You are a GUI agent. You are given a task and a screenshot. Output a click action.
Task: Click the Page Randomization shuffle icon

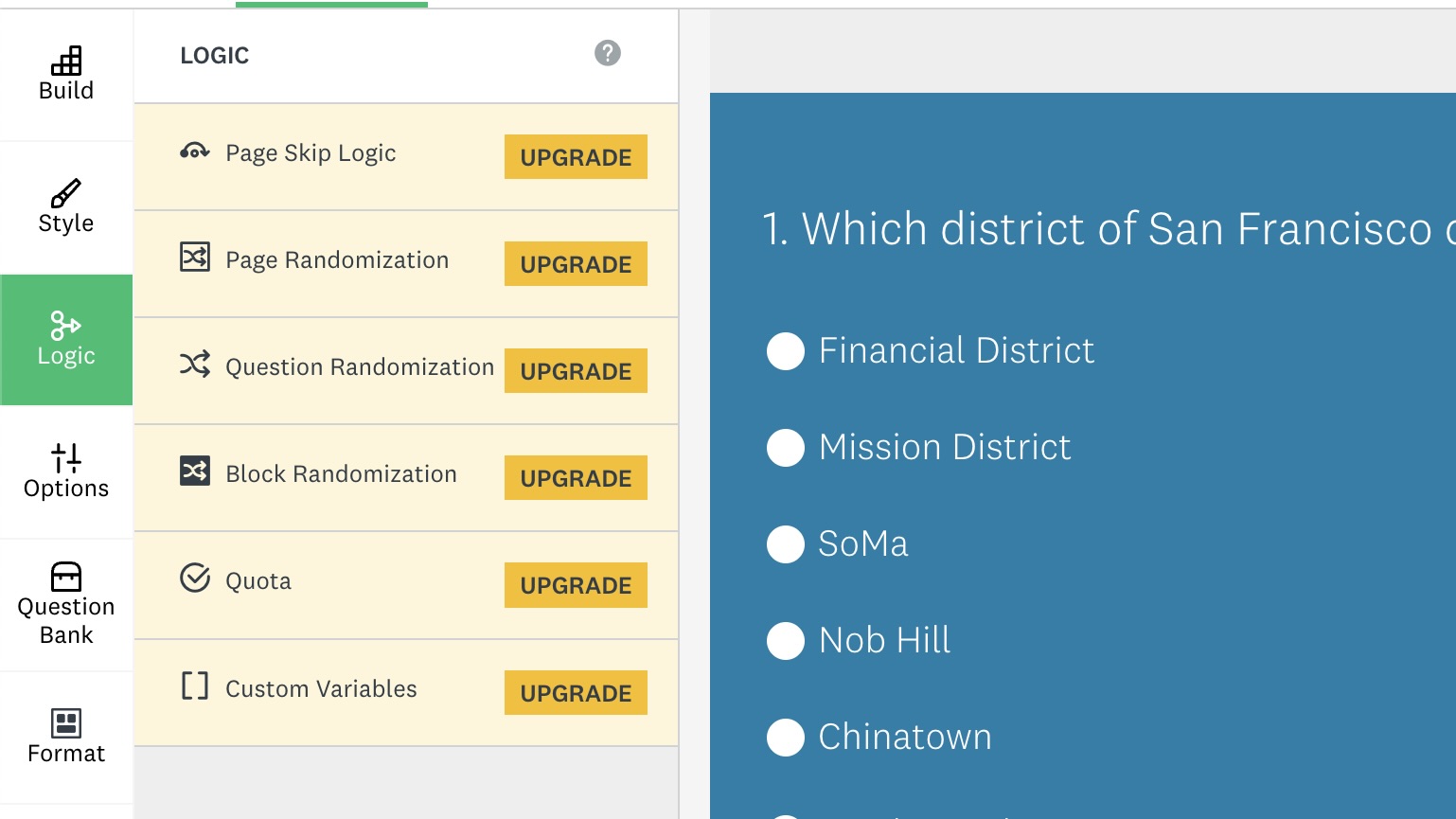(195, 257)
